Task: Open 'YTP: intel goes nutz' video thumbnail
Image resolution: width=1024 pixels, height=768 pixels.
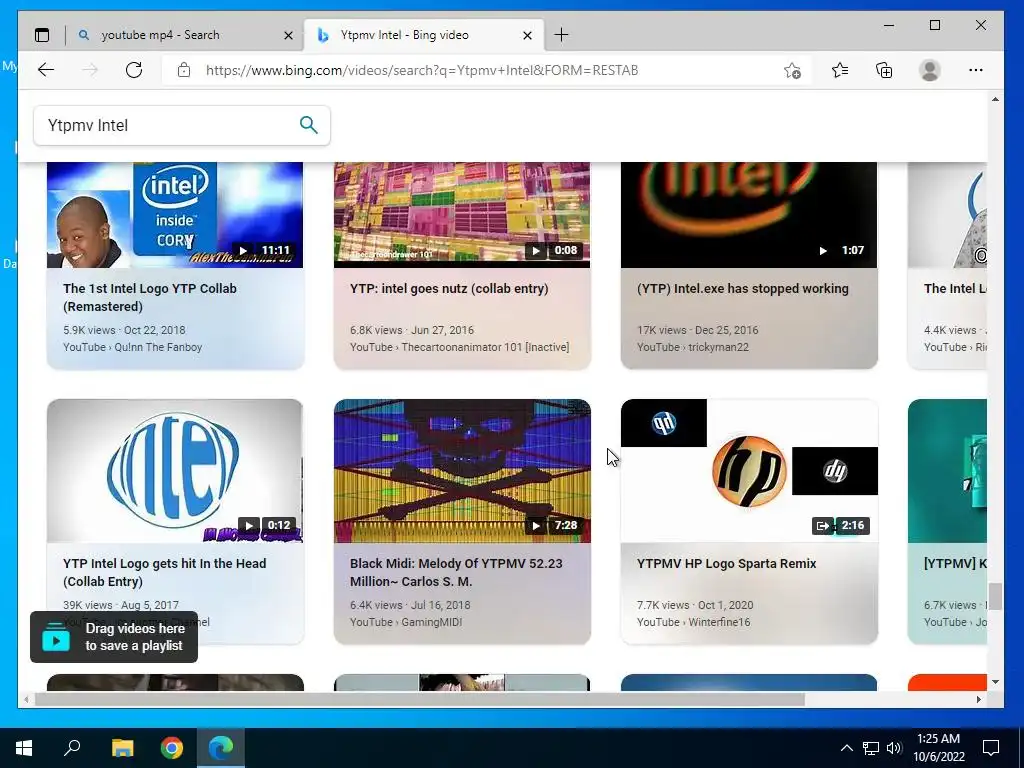Action: coord(462,215)
